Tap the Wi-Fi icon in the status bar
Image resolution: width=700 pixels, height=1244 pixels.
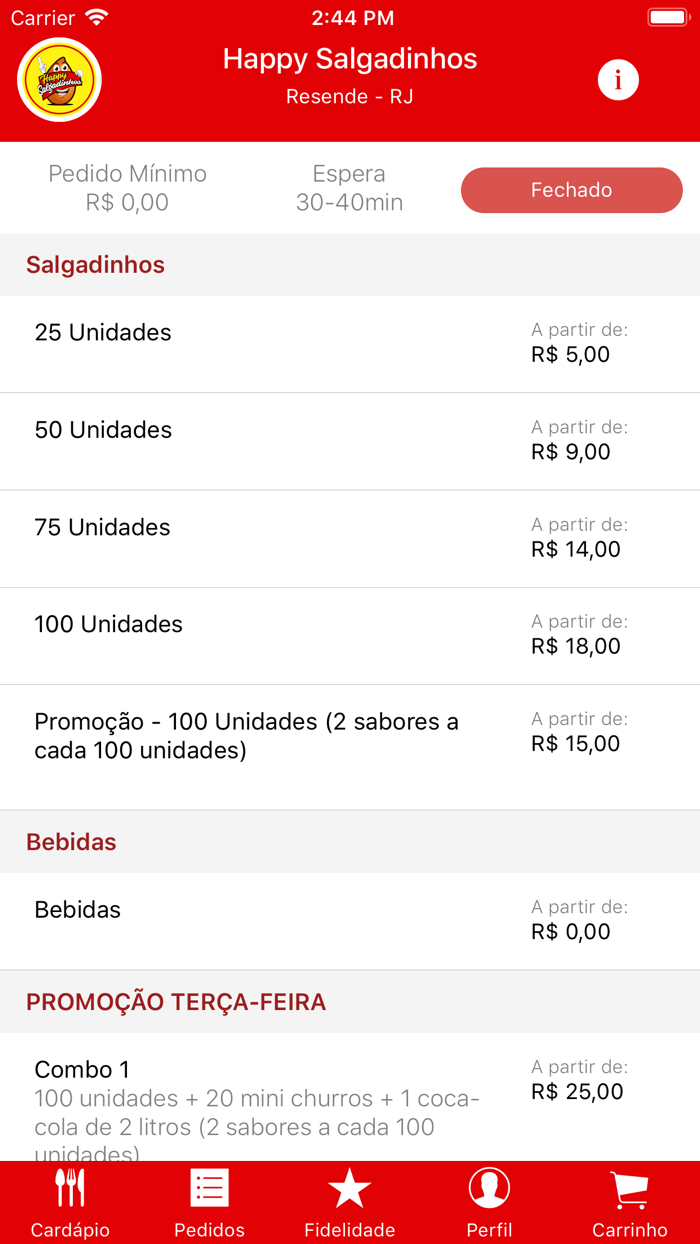coord(95,16)
